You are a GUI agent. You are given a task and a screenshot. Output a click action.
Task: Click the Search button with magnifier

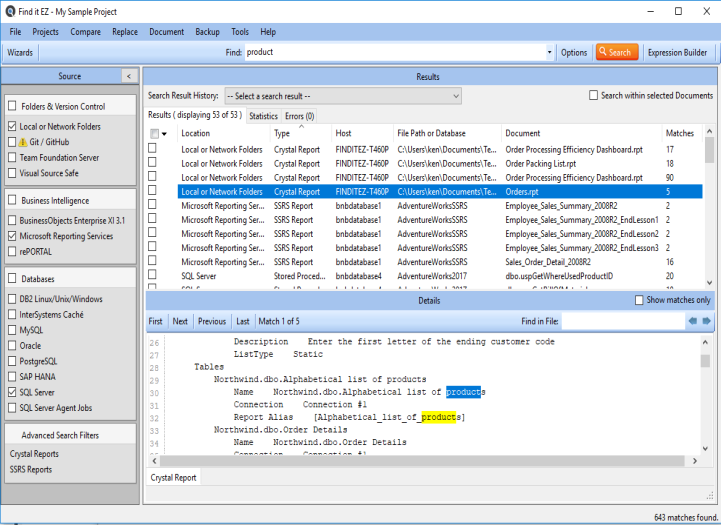pos(617,52)
